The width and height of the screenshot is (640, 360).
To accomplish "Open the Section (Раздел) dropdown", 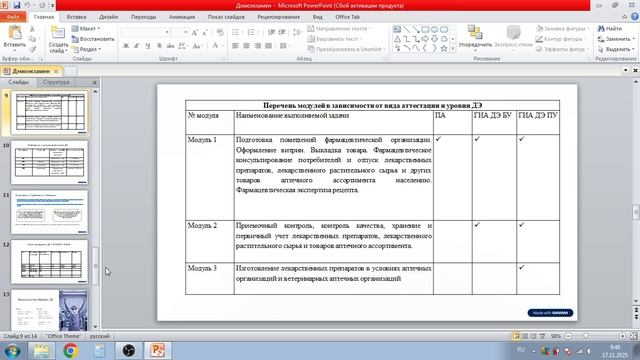I will point(87,49).
